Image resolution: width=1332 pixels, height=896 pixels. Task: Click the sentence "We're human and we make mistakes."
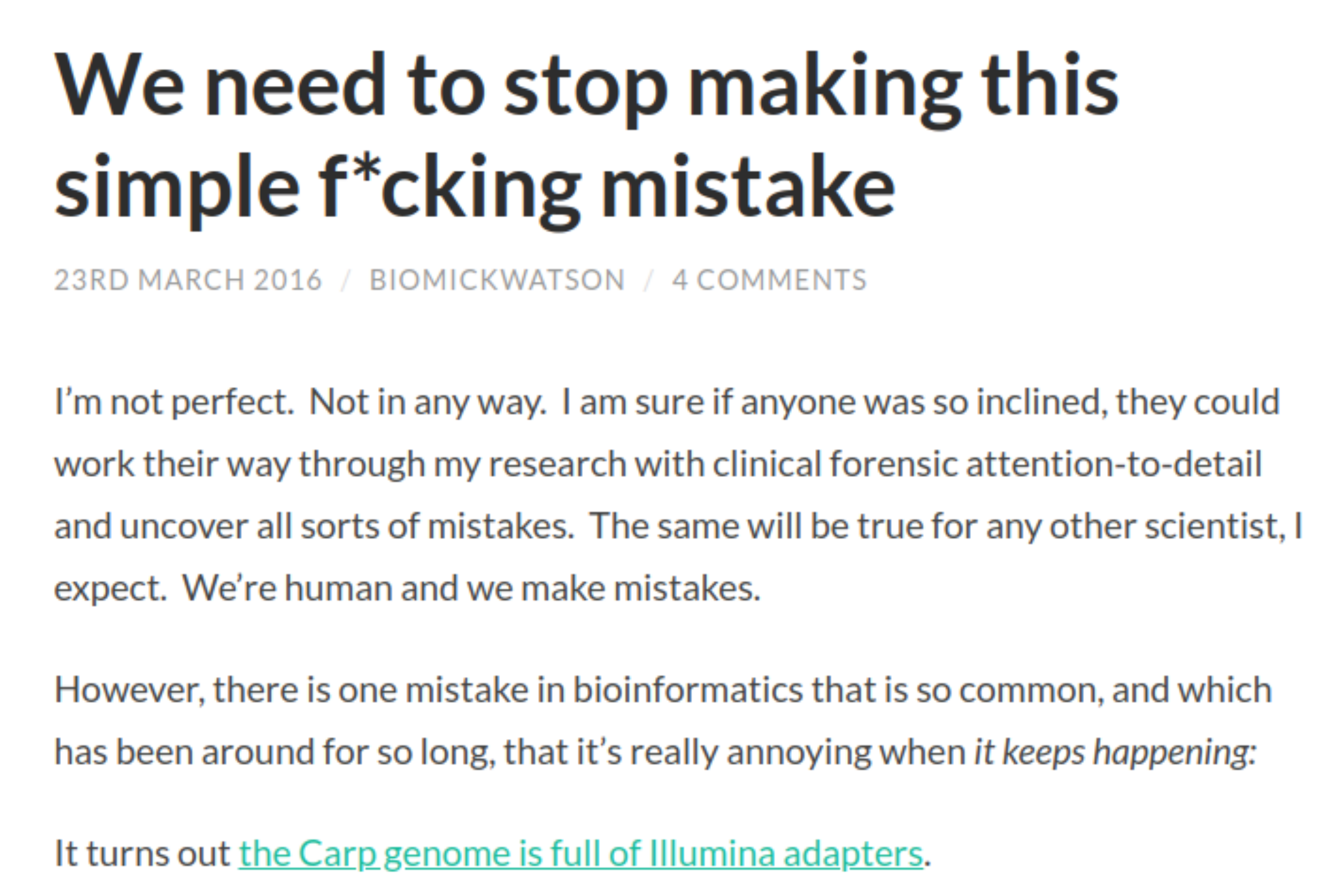(x=471, y=589)
